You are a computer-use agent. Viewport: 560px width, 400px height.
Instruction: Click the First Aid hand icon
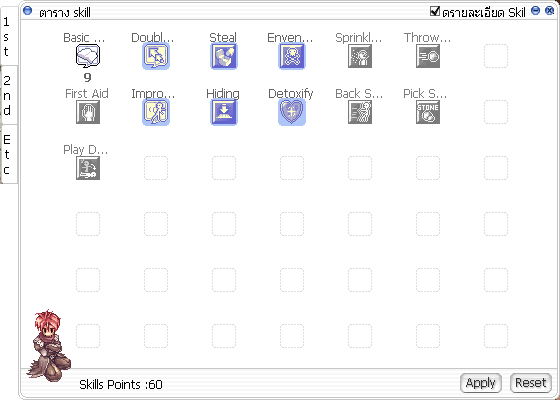88,112
